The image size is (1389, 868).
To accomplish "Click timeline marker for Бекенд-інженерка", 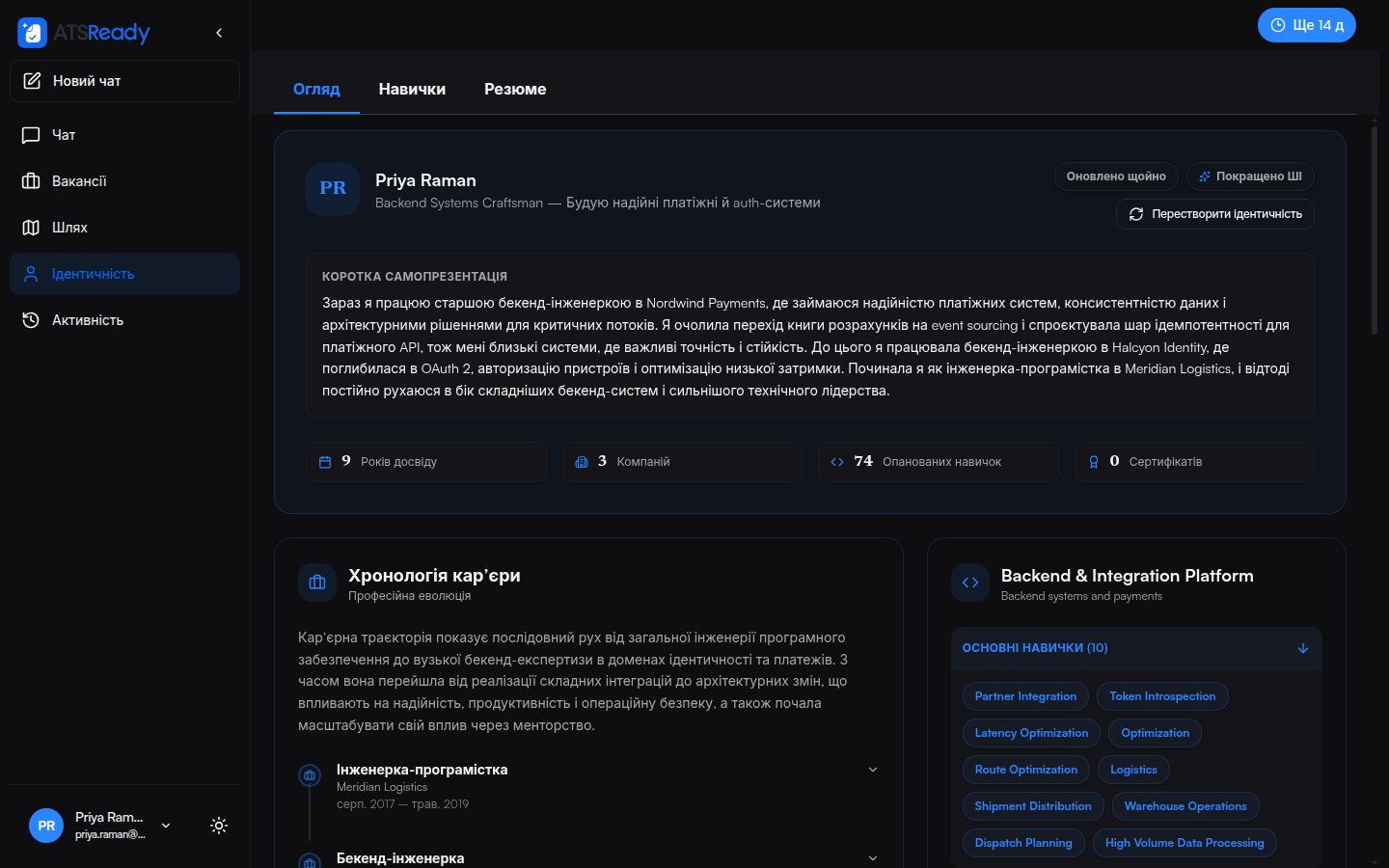I will pyautogui.click(x=310, y=862).
